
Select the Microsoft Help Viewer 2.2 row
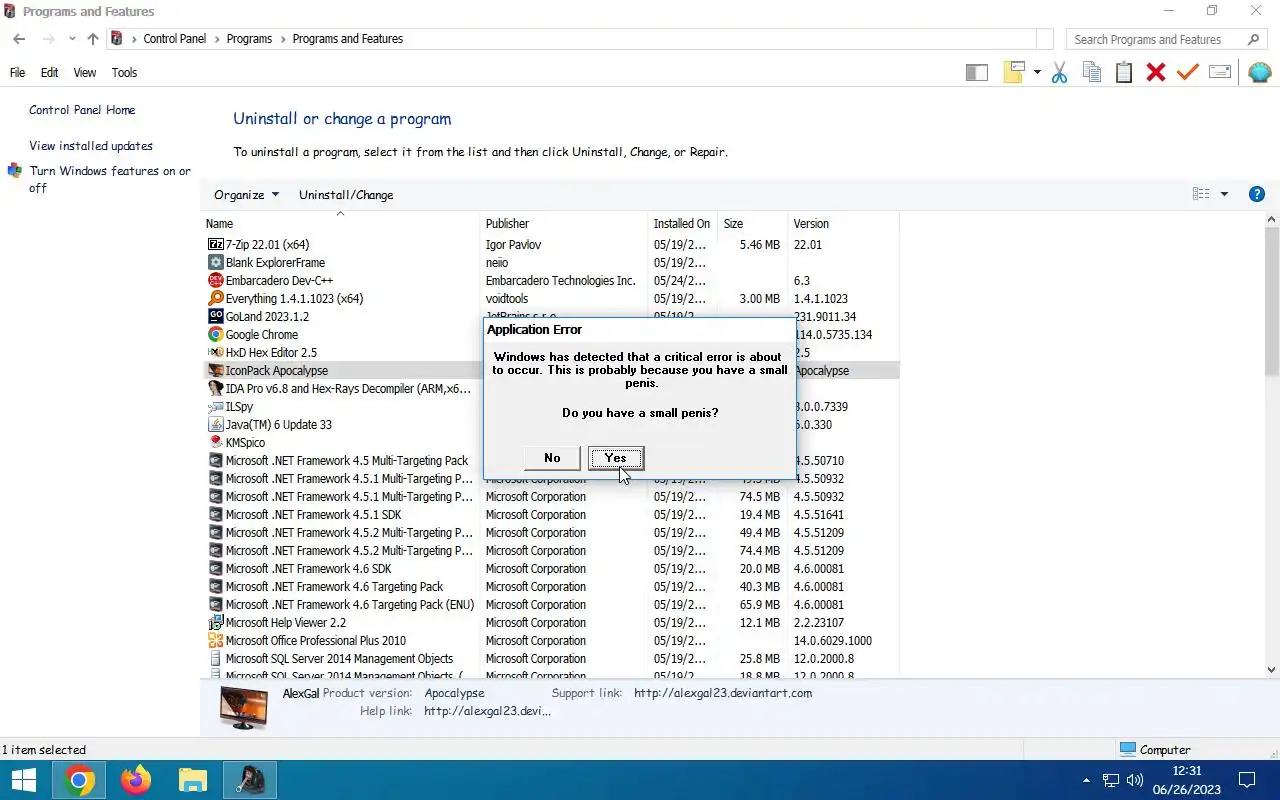pyautogui.click(x=550, y=622)
